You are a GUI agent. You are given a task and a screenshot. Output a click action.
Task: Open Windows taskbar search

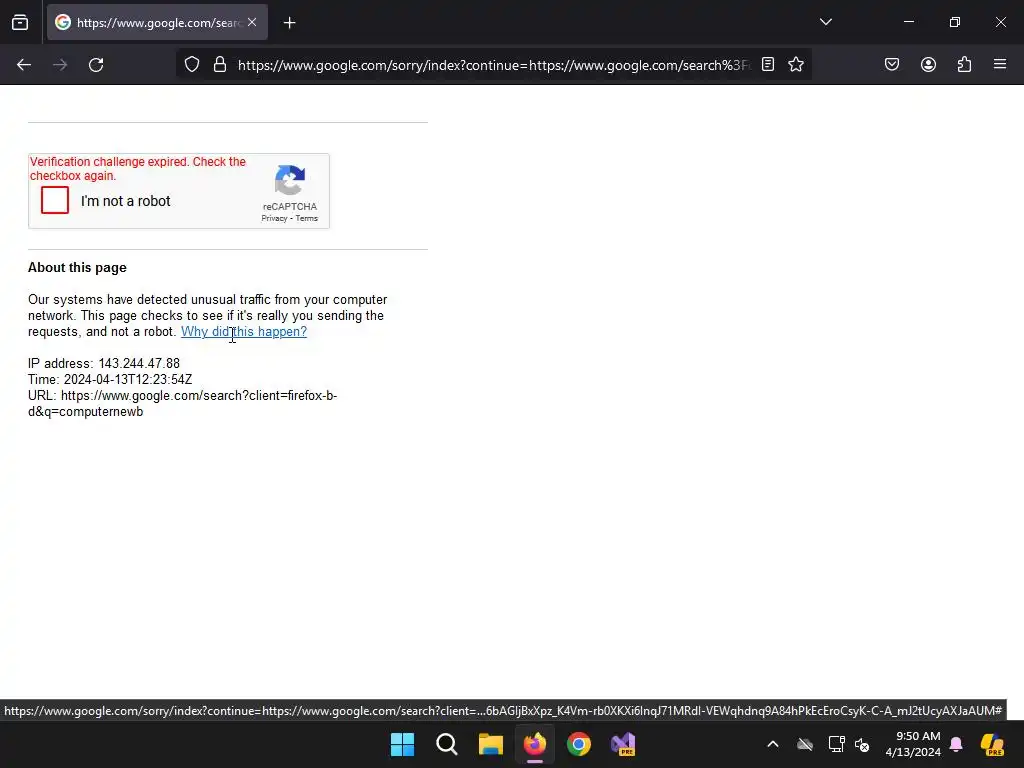(447, 744)
